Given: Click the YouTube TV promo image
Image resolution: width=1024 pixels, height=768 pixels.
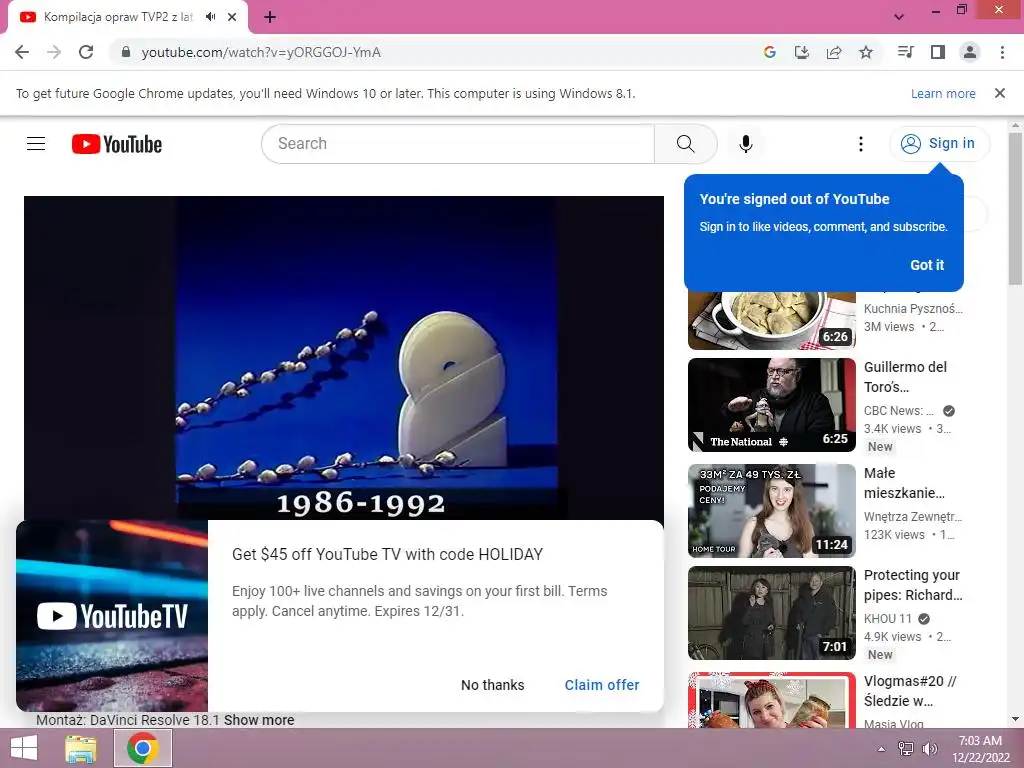Looking at the screenshot, I should coord(112,616).
